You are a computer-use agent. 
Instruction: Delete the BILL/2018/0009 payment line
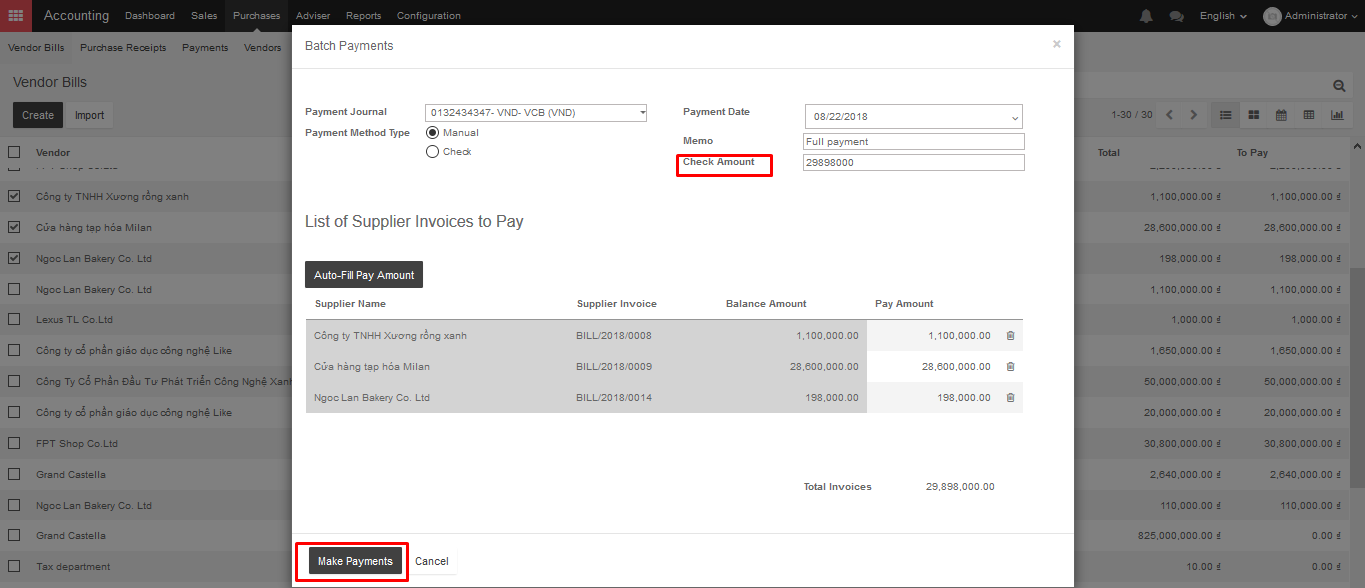pos(1010,367)
